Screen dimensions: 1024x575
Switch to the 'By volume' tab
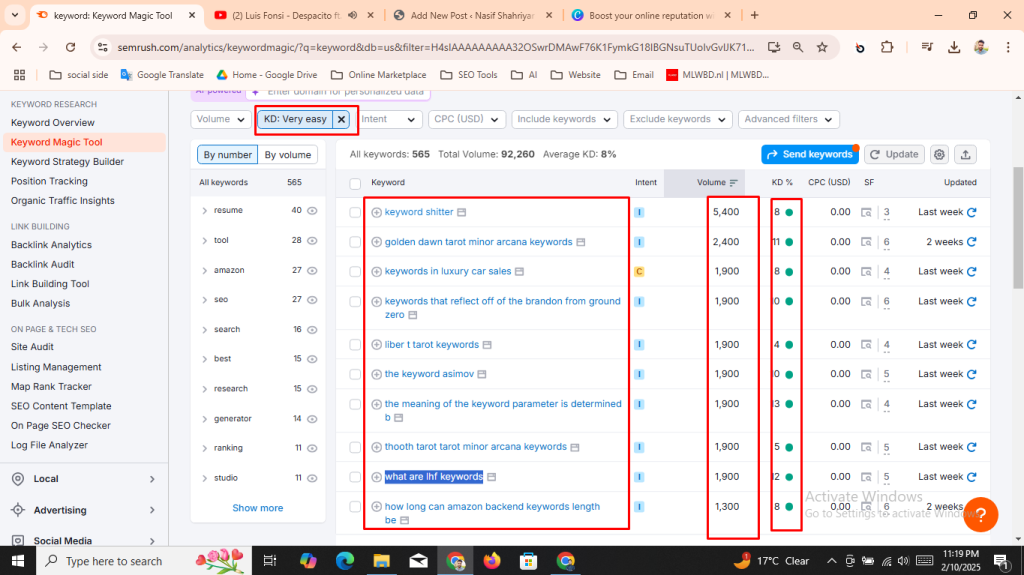(x=287, y=155)
